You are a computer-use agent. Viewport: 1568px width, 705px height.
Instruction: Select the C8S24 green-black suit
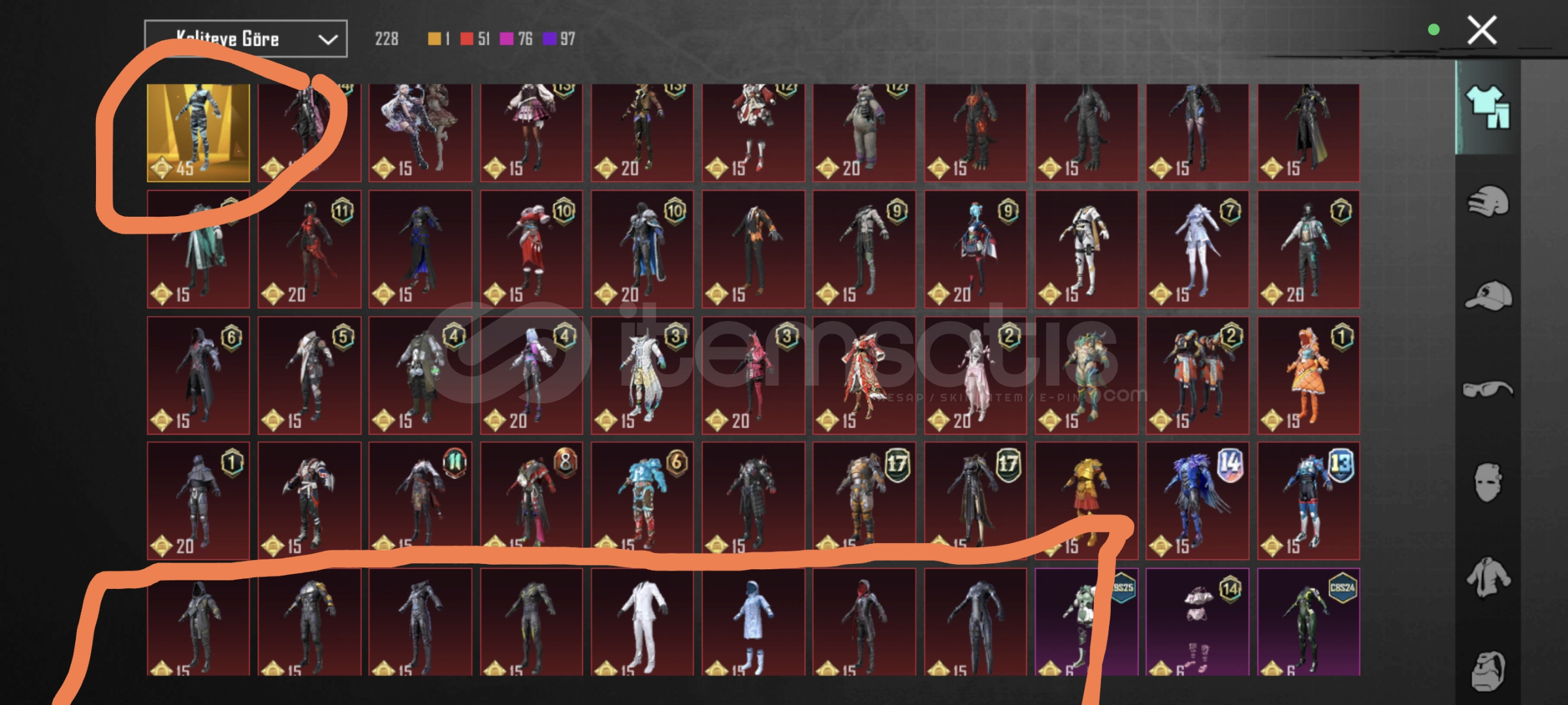(1308, 622)
